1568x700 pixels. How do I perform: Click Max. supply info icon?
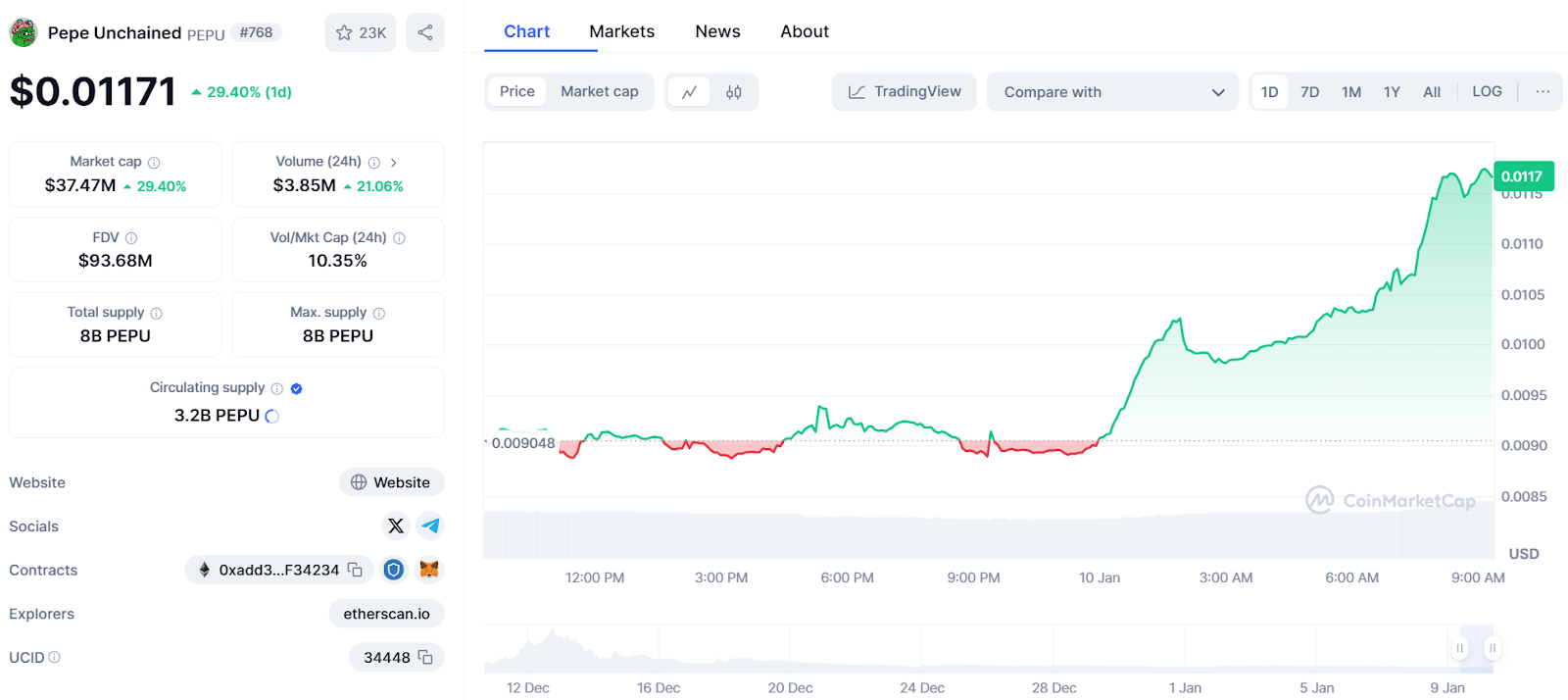point(379,313)
